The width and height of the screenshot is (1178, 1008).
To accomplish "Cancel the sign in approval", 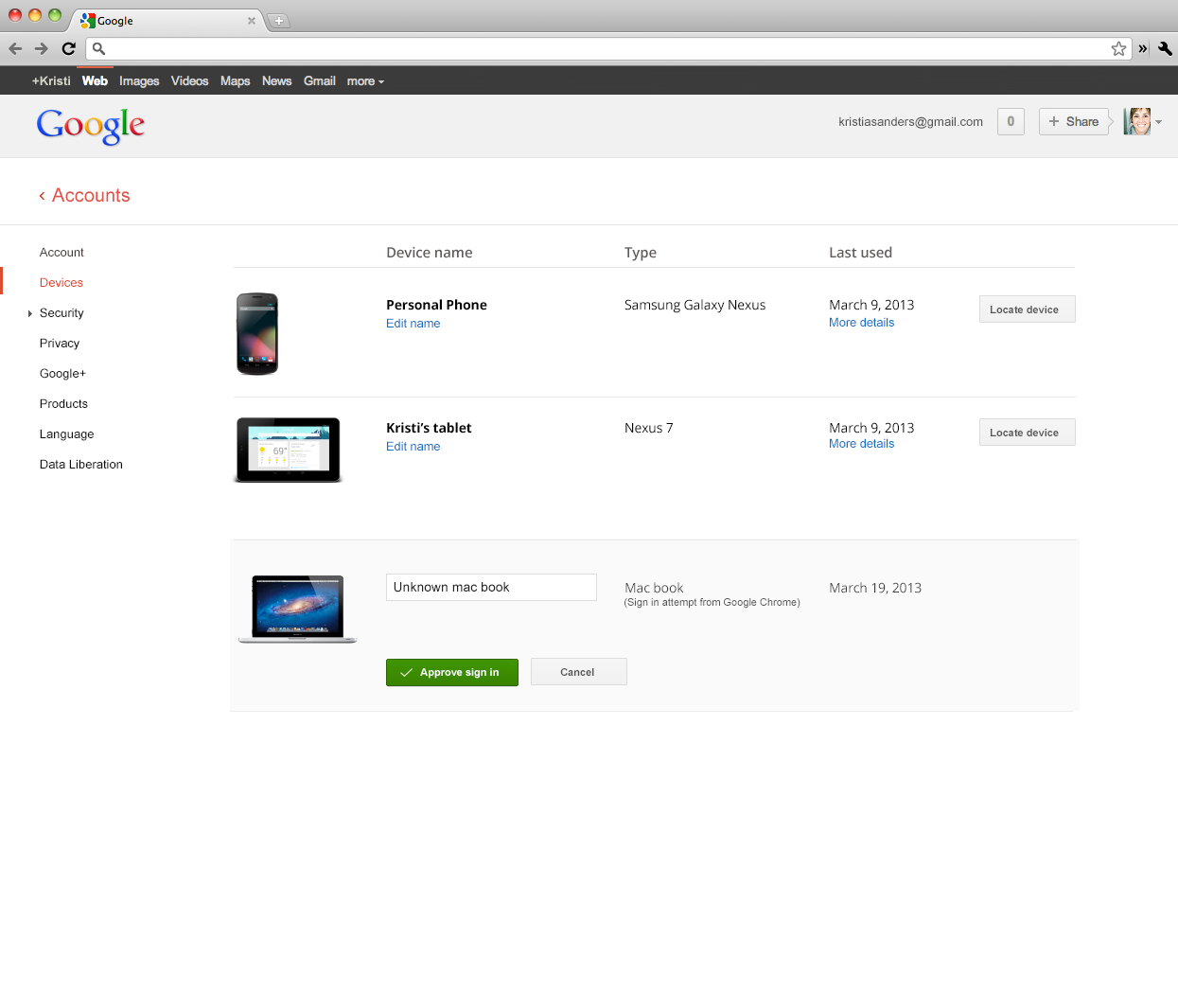I will 578,672.
